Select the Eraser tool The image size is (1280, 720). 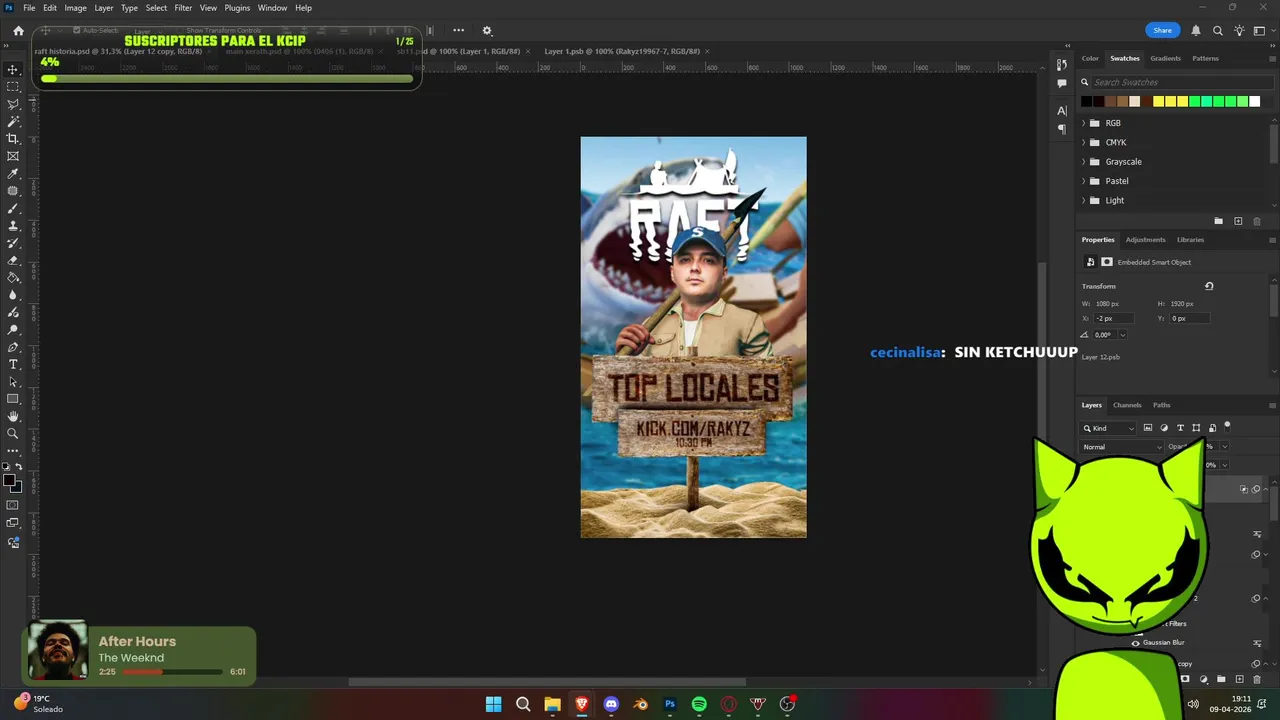[13, 260]
